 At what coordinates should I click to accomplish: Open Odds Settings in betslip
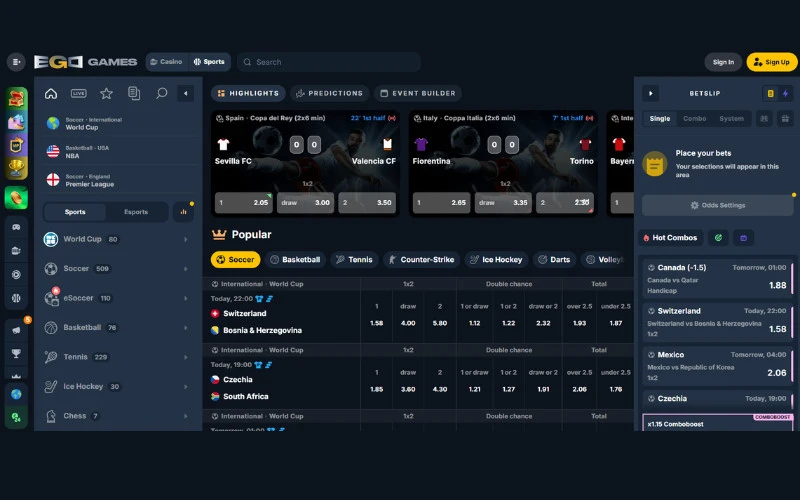click(718, 205)
